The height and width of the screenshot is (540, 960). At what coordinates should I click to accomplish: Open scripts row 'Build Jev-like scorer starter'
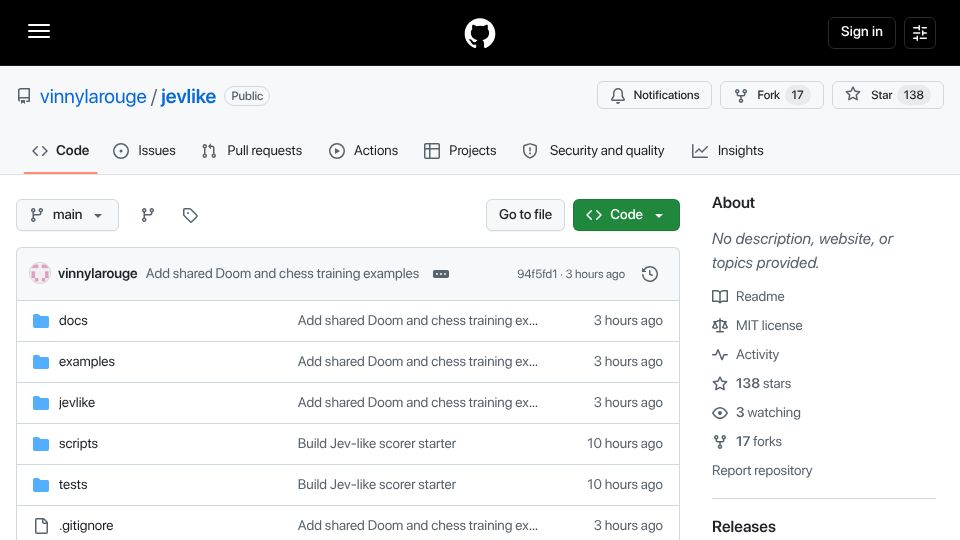(x=377, y=444)
